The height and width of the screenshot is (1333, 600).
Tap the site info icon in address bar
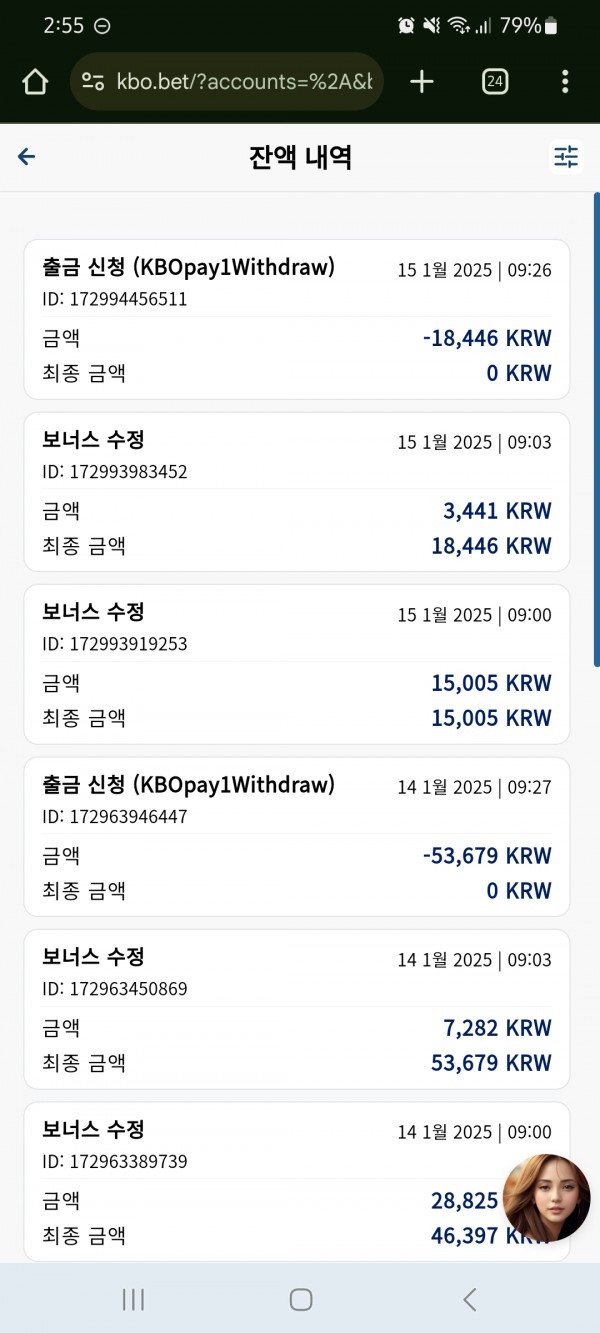pyautogui.click(x=93, y=82)
